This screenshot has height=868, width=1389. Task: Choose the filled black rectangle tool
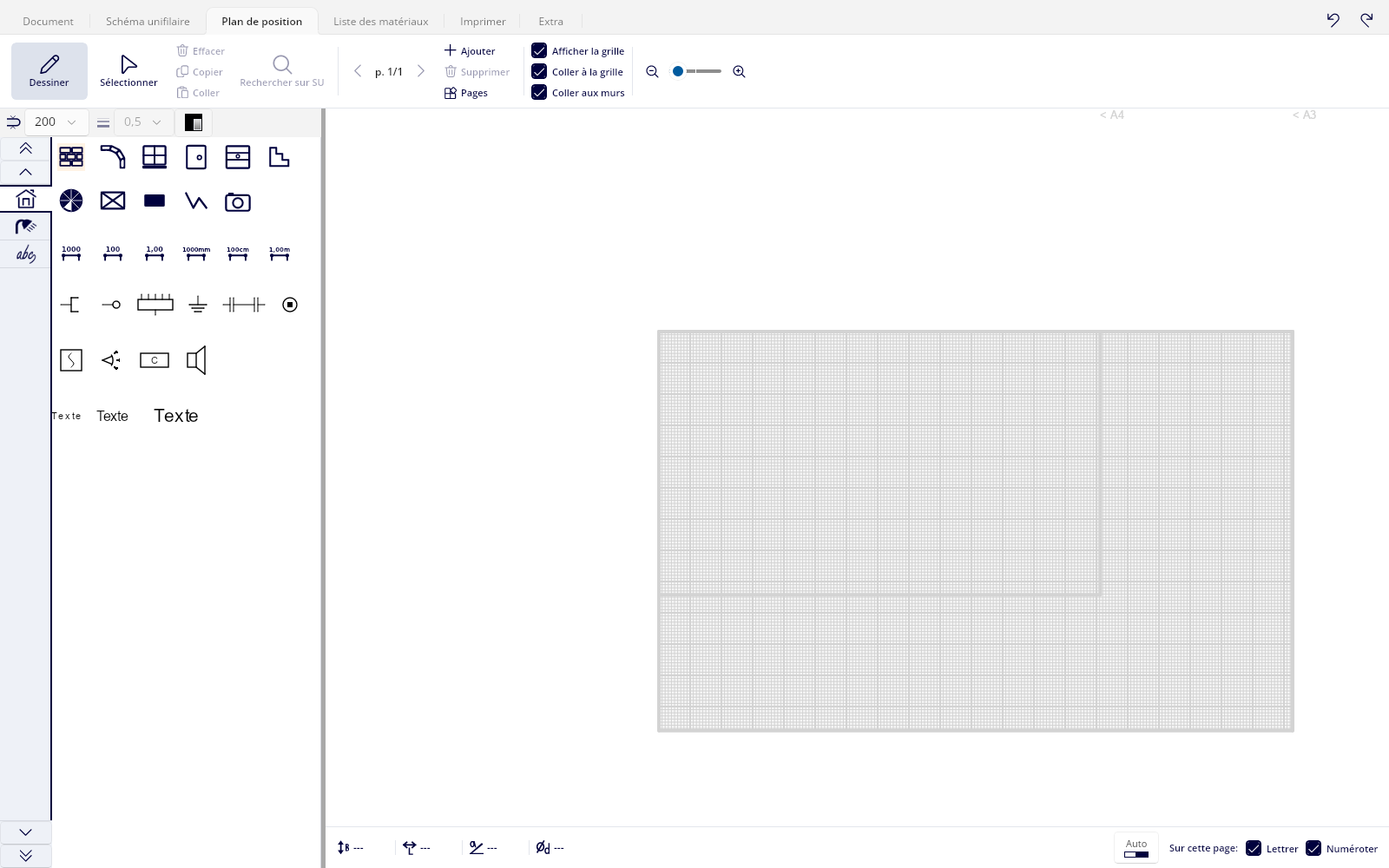[155, 201]
